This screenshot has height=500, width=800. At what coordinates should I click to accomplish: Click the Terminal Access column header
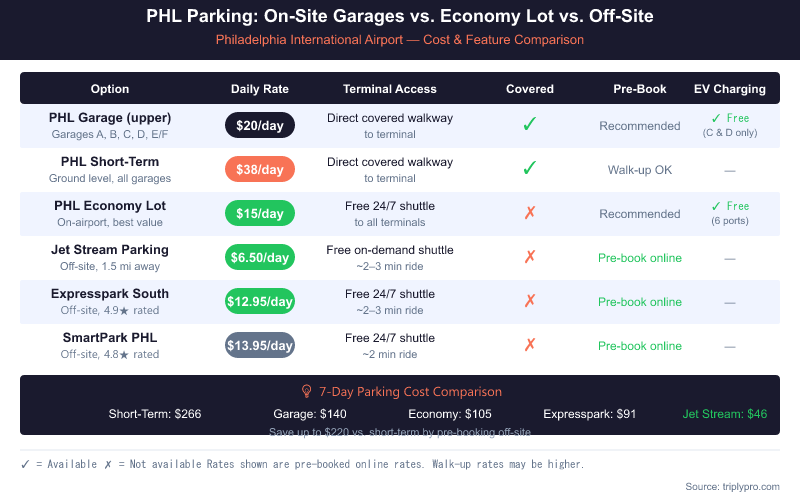[390, 89]
